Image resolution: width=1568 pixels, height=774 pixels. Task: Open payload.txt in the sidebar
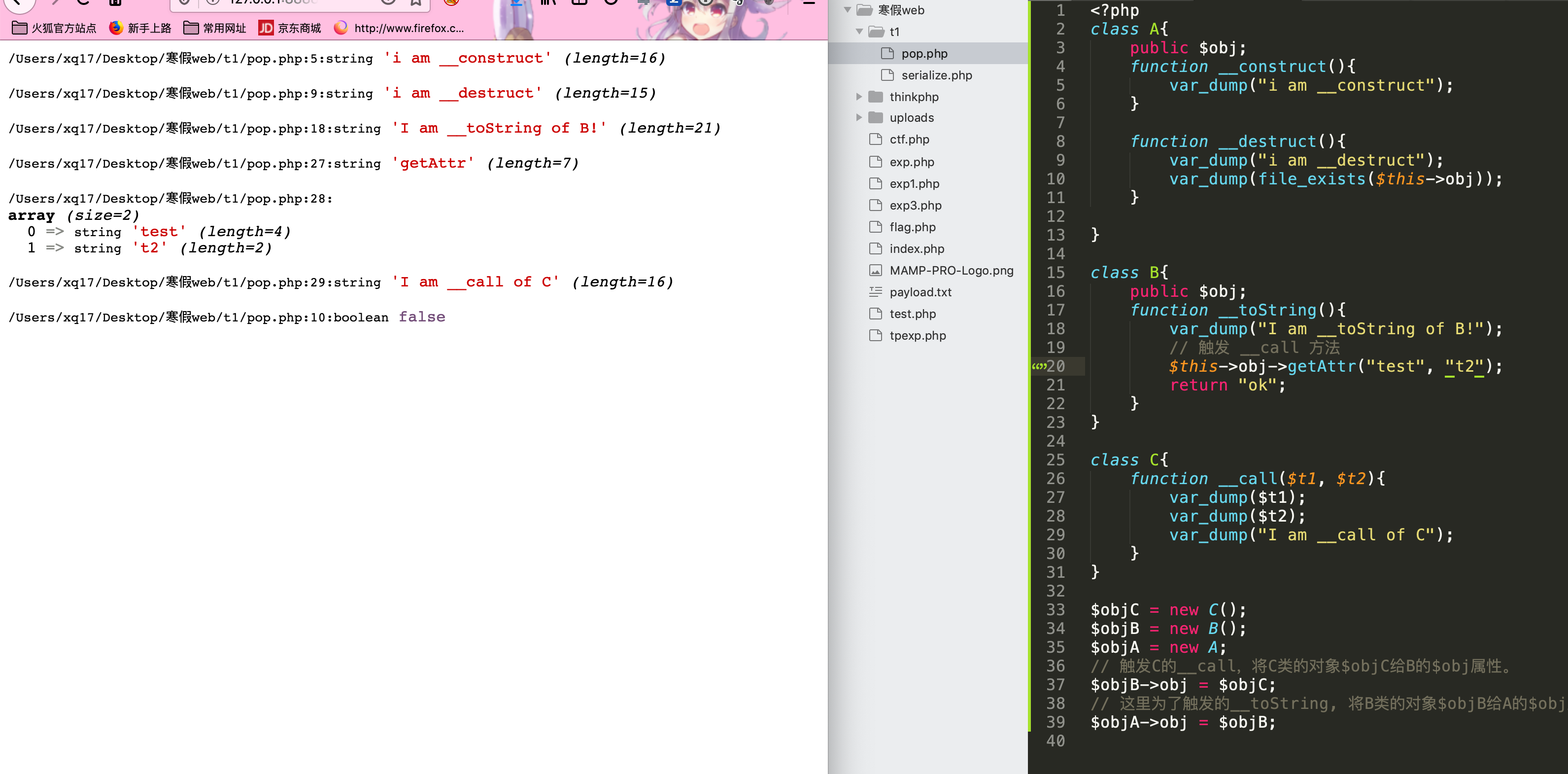920,292
